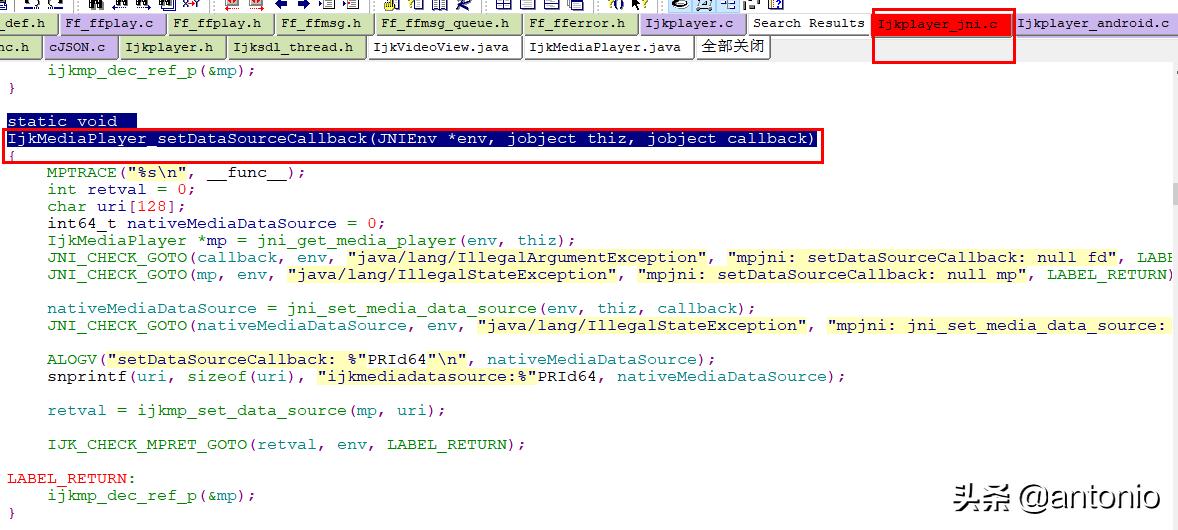1178x530 pixels.
Task: Click the snprintf(uri, sizeof(uri) line
Action: pos(446,377)
